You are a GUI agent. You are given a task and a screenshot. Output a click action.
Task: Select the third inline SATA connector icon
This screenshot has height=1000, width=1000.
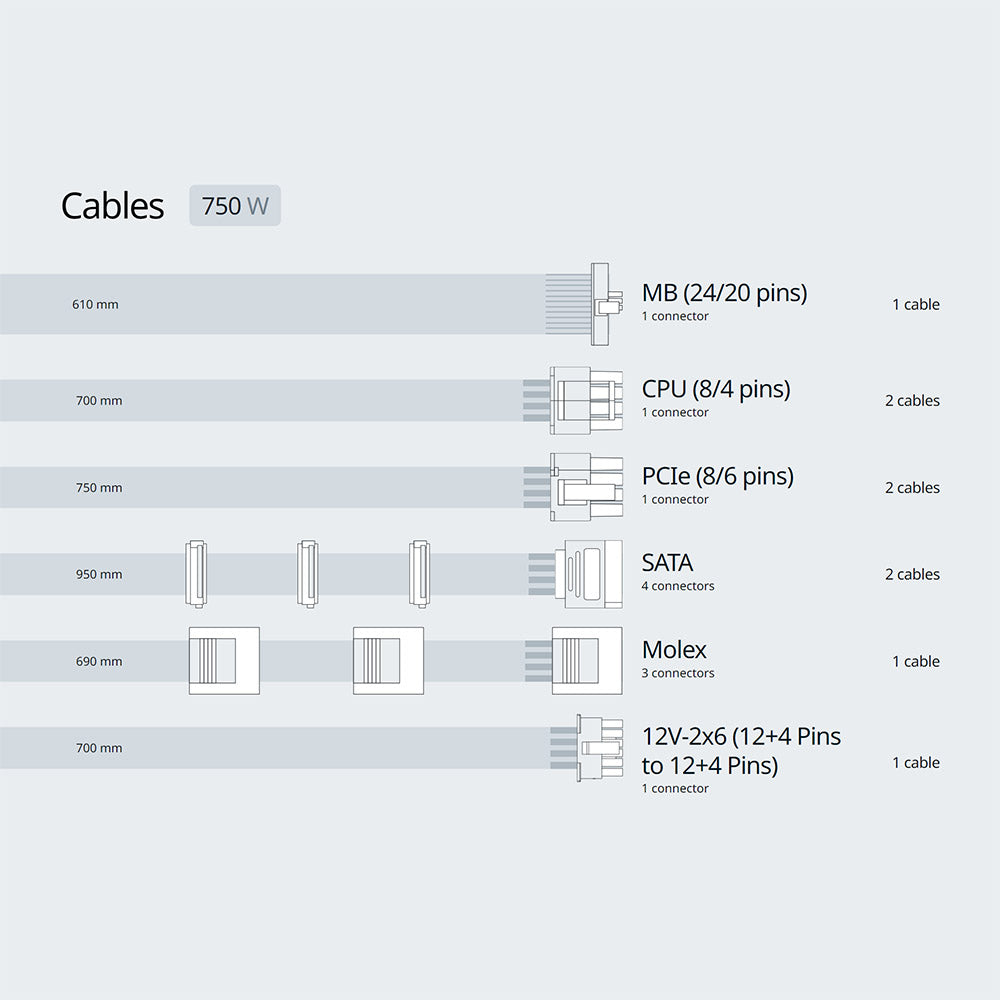419,574
